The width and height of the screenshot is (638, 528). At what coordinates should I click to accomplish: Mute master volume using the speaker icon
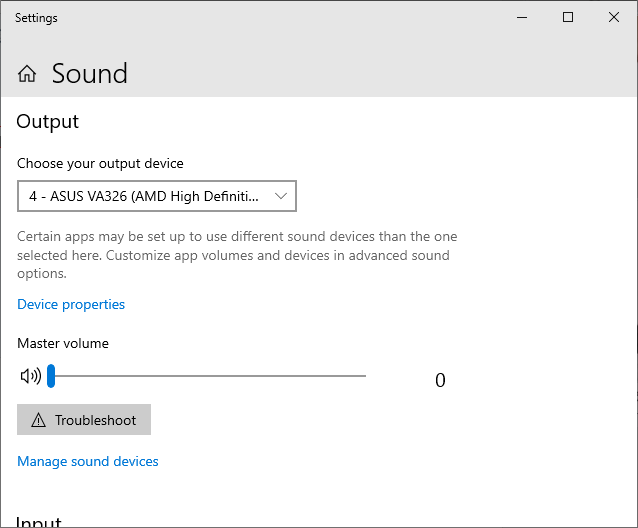click(x=30, y=376)
